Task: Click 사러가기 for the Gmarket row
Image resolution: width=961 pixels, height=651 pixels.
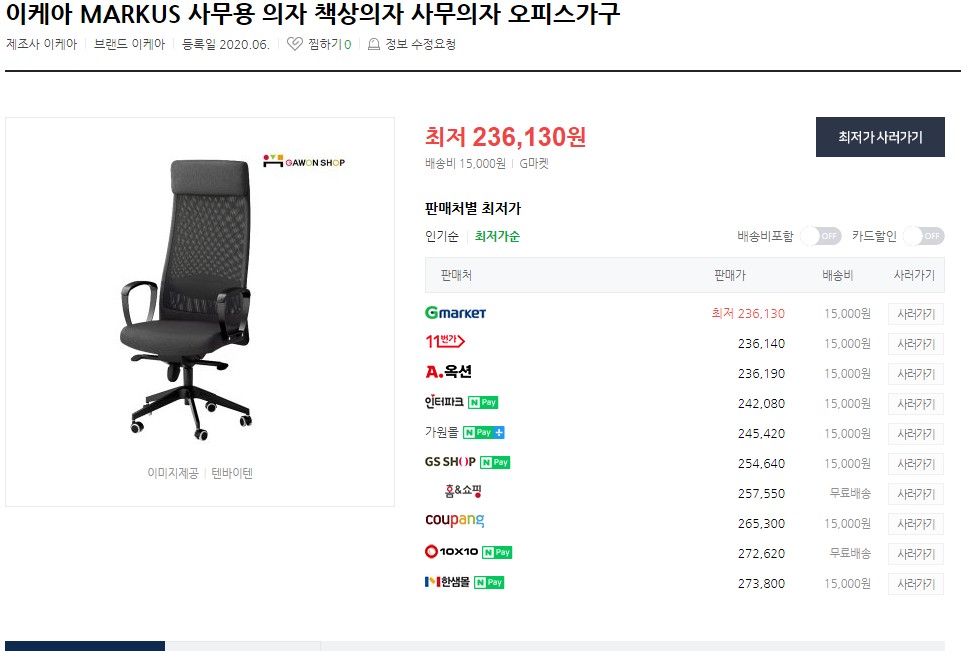Action: click(916, 314)
